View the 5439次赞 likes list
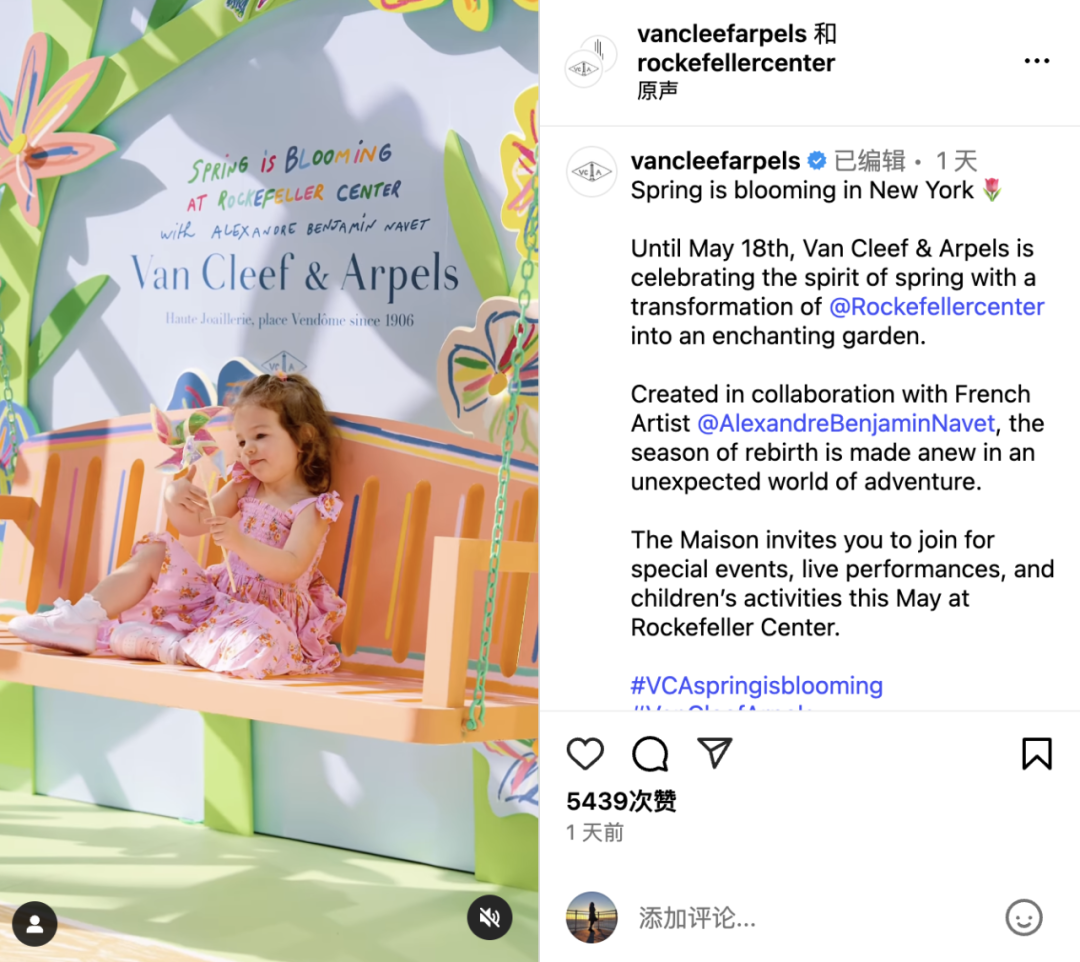Image resolution: width=1080 pixels, height=962 pixels. (621, 801)
